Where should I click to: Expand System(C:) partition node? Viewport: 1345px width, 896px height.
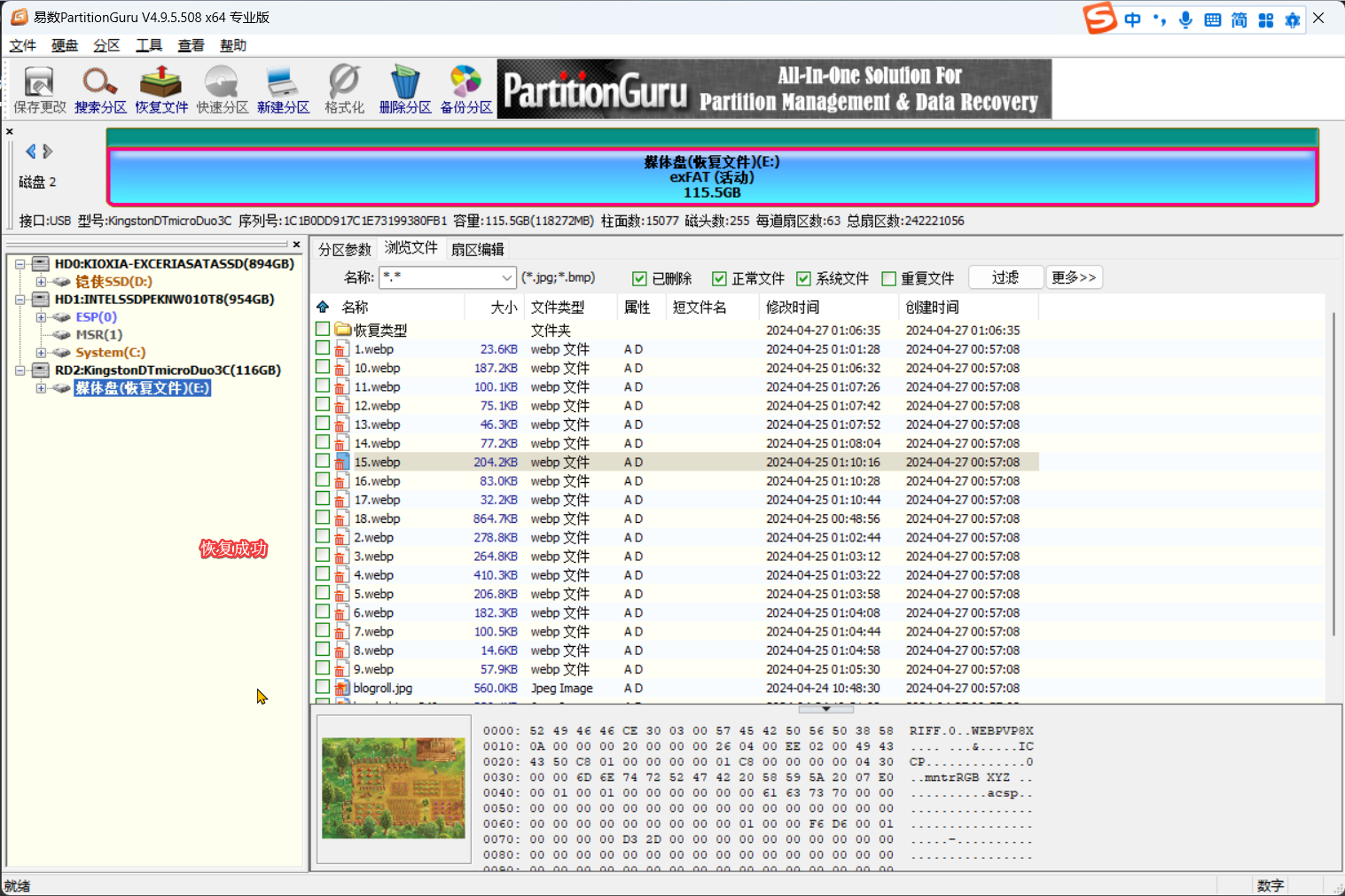click(x=41, y=353)
